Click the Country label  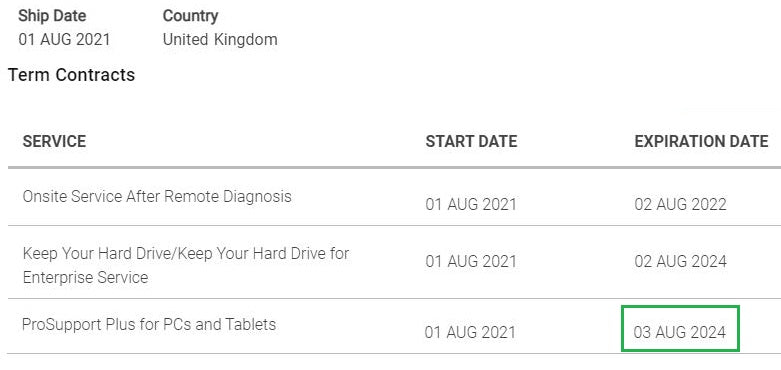pos(190,16)
